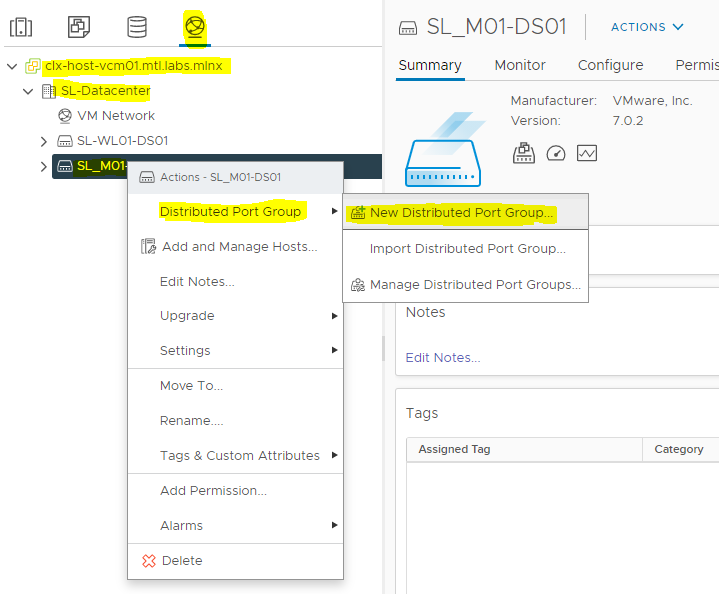Click the performance chart icon in Summary
The width and height of the screenshot is (719, 594).
point(587,153)
